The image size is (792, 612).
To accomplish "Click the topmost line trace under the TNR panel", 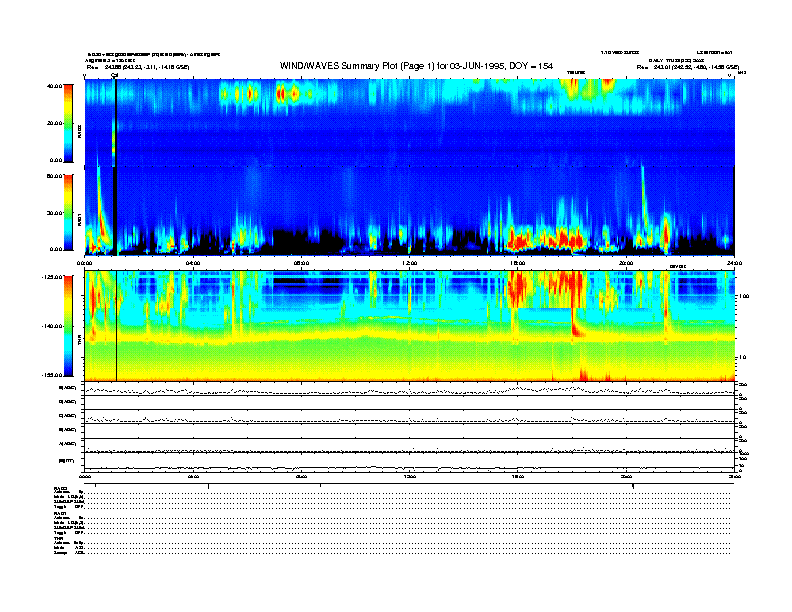I will (409, 390).
